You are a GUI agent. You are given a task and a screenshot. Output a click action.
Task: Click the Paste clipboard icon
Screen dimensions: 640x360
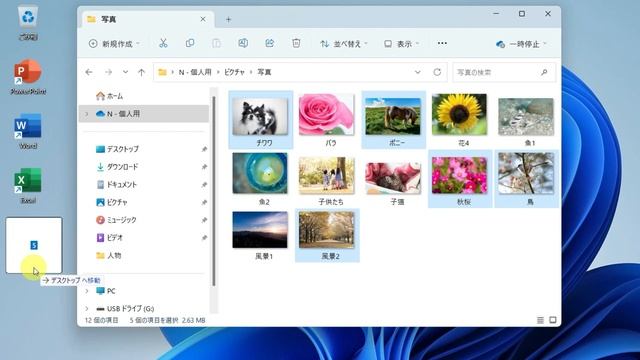pos(216,43)
